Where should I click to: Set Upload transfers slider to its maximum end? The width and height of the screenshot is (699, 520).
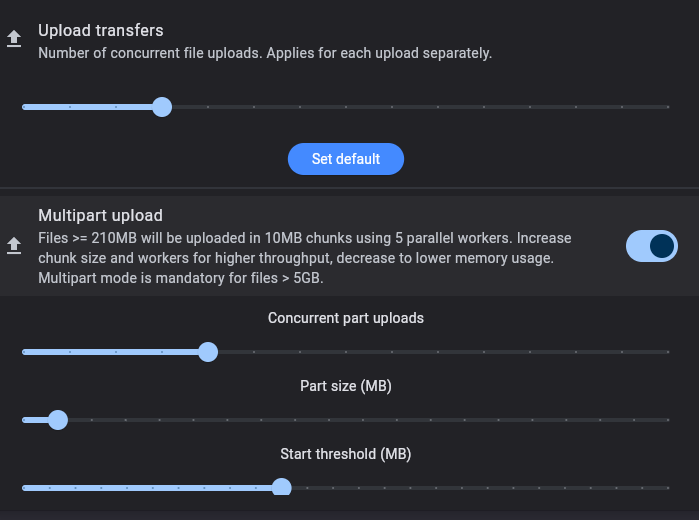point(668,107)
